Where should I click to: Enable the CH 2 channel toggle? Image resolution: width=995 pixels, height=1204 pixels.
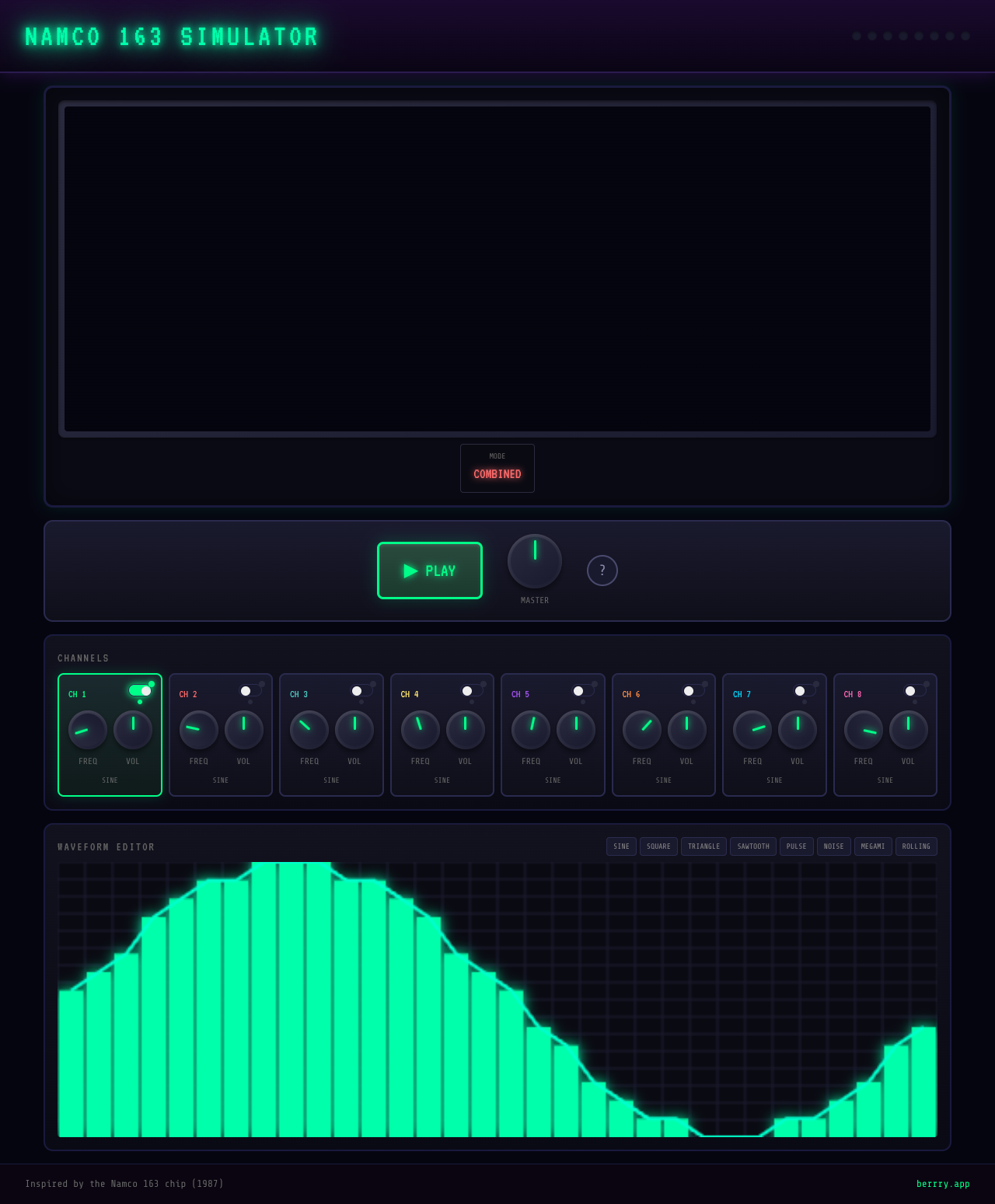pos(250,691)
